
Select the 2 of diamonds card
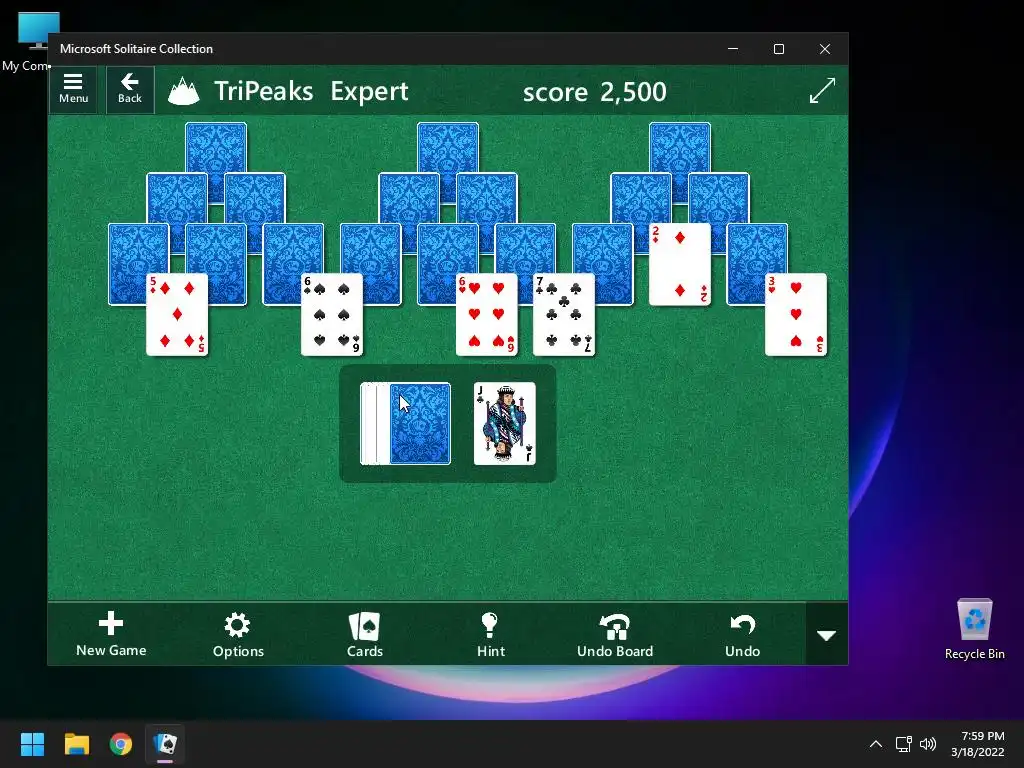(x=680, y=264)
